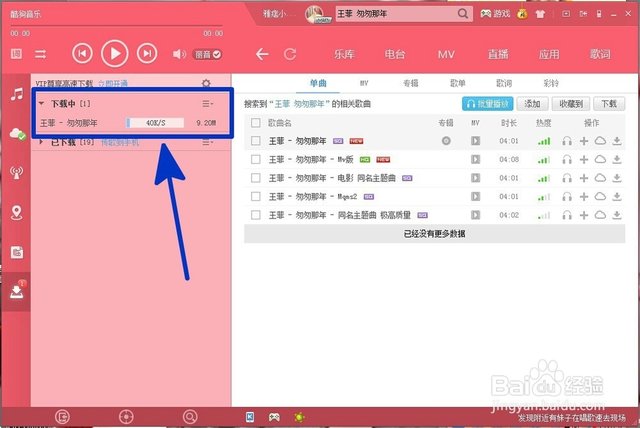Check the first 王菲 - 匆匆那年 row
This screenshot has height=428, width=640.
point(256,141)
